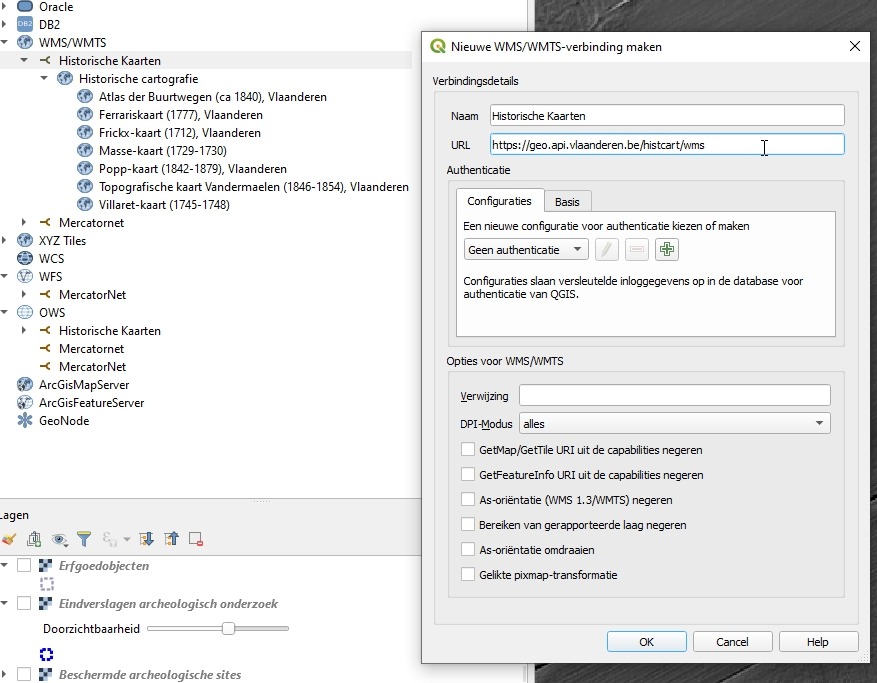Open the DPI-Modus dropdown
The width and height of the screenshot is (877, 683).
click(675, 423)
